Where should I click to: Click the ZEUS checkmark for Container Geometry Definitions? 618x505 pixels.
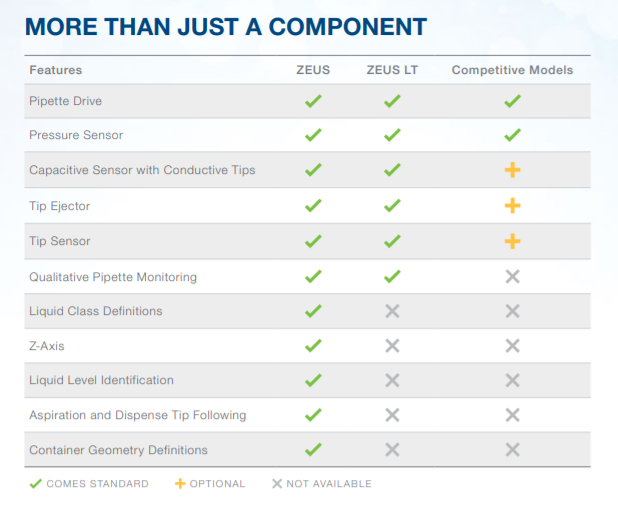pos(313,450)
